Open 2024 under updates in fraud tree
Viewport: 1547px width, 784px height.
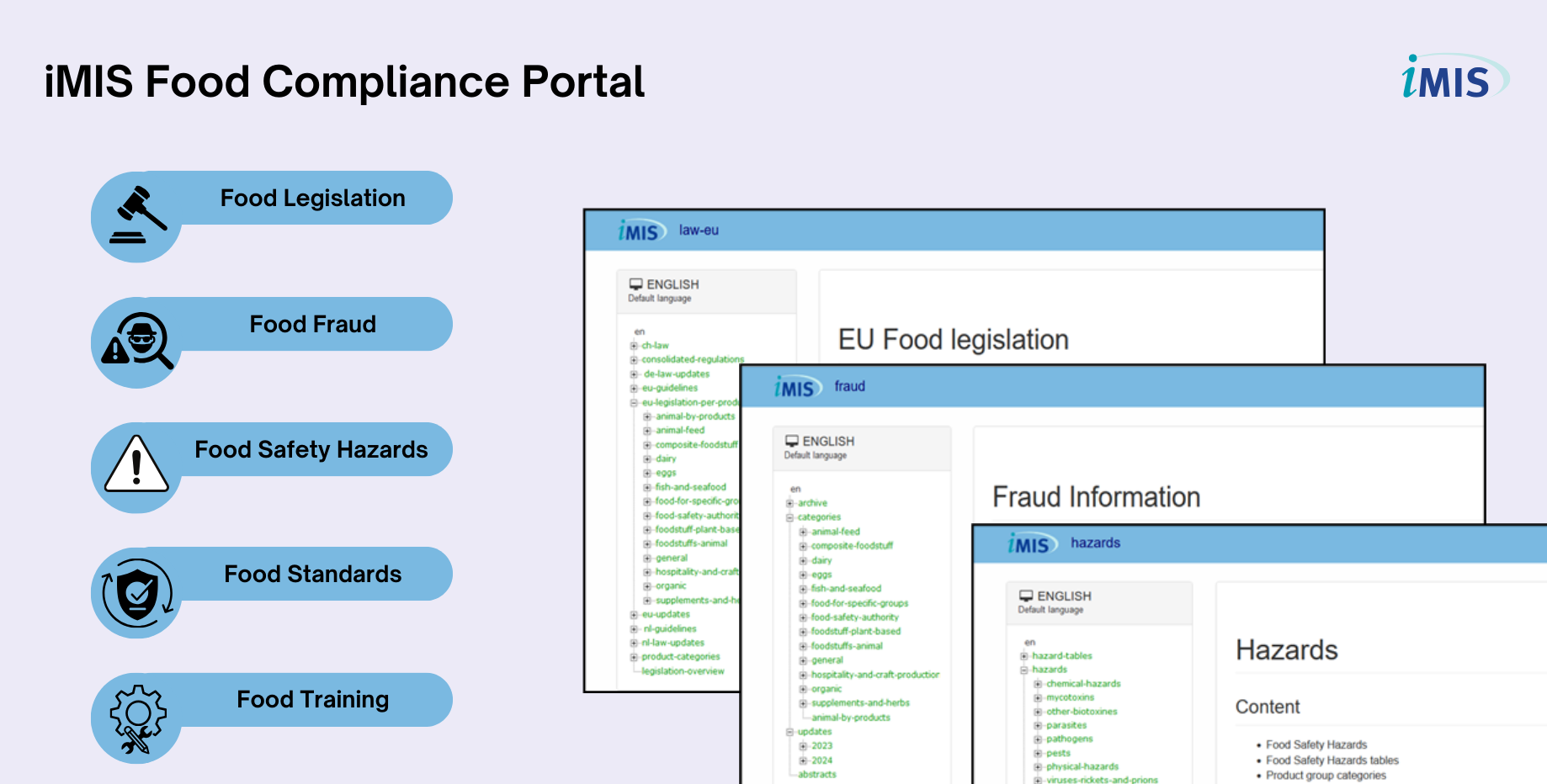click(x=821, y=760)
